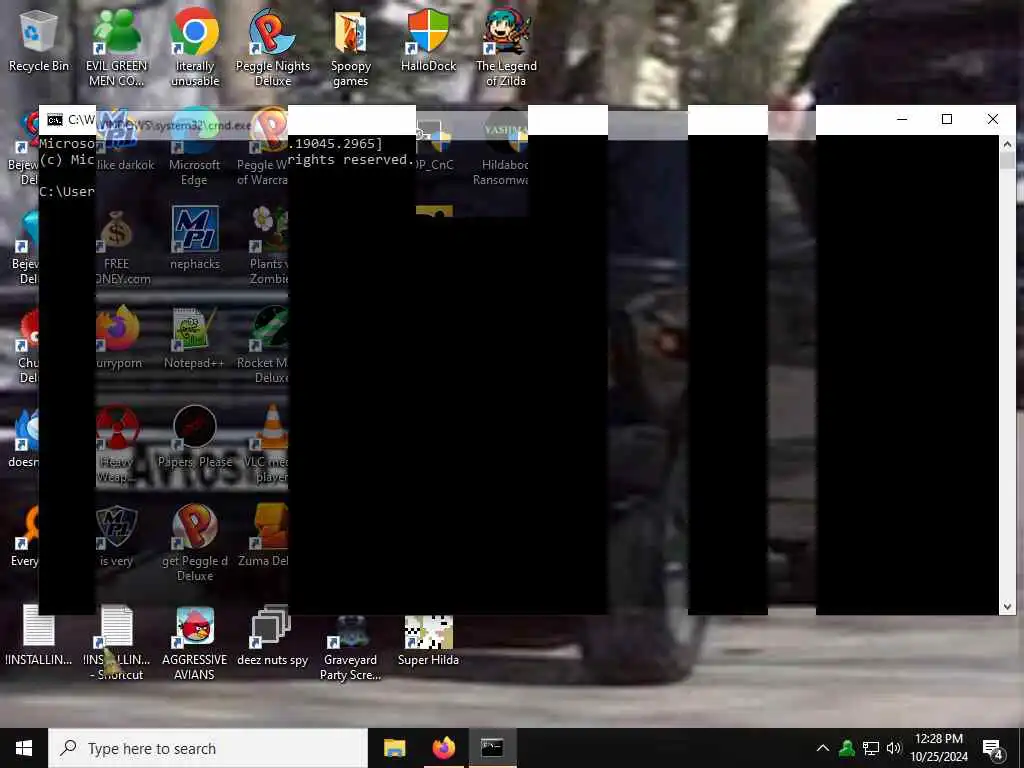Image resolution: width=1024 pixels, height=768 pixels.
Task: Select the Command Prompt taskbar button
Action: point(492,748)
